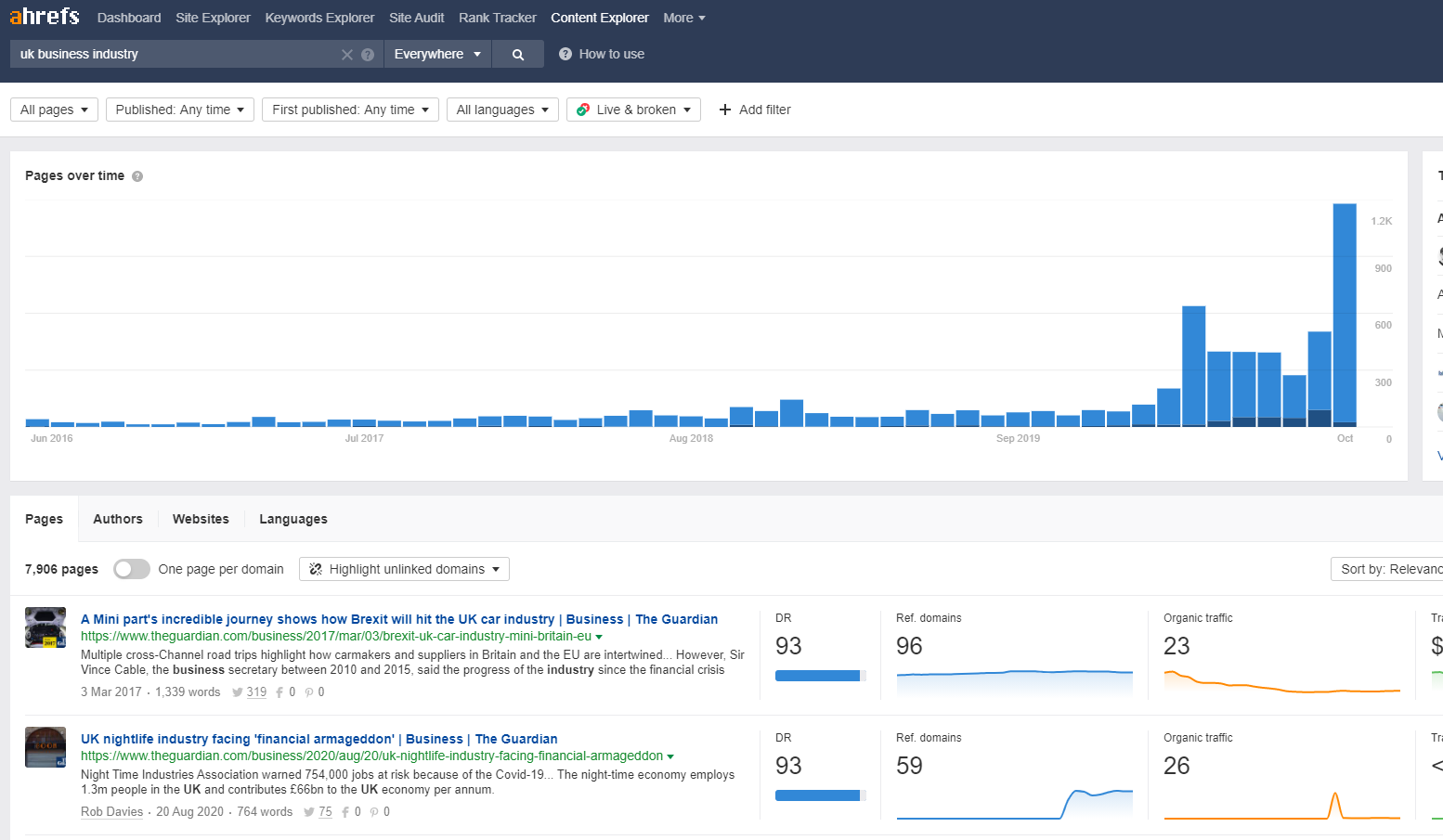Click the Highlight unlinked domains icon
Viewport: 1443px width, 840px height.
pyautogui.click(x=316, y=569)
